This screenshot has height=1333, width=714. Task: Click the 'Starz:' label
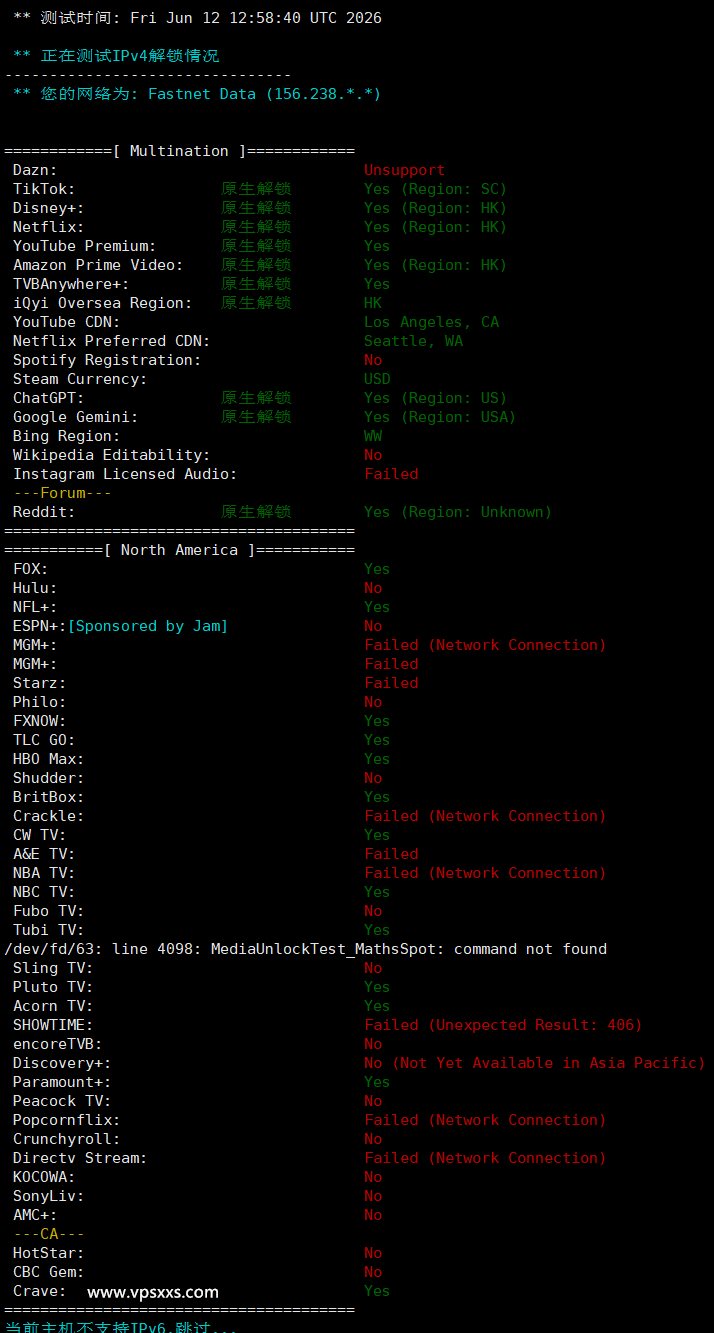pos(39,683)
